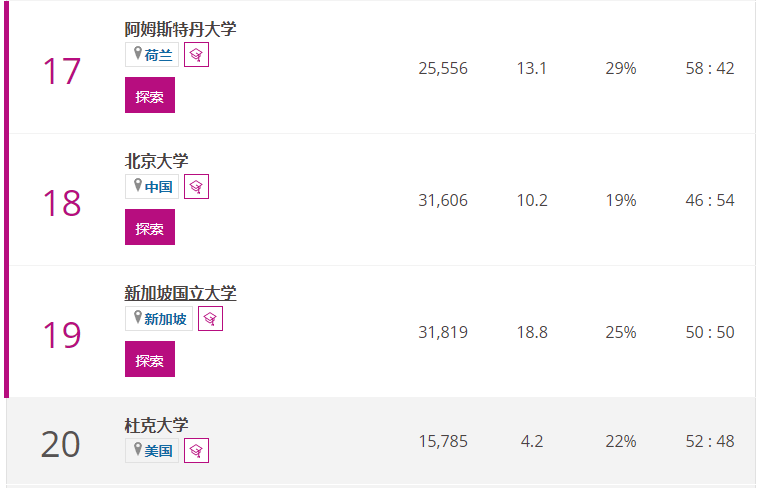Click graduation cap icon beside 中国 tag
Viewport: 758px width, 488px height.
pyautogui.click(x=196, y=187)
